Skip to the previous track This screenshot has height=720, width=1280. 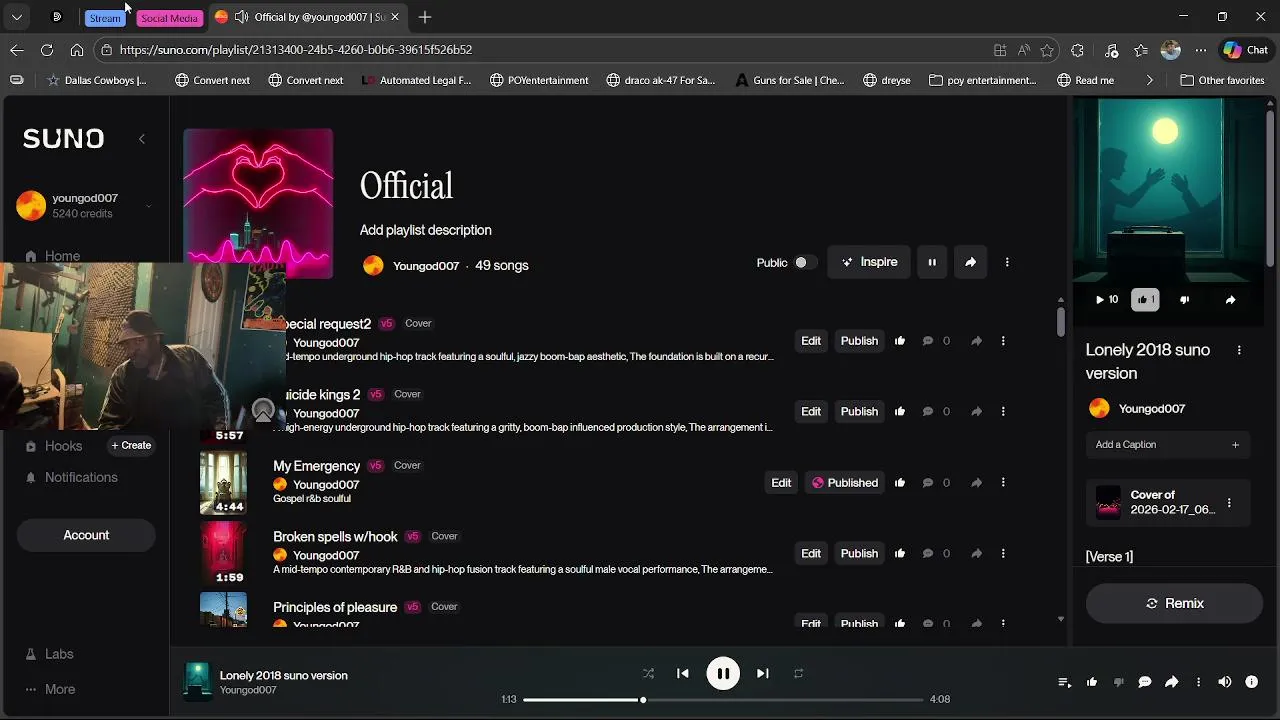click(683, 674)
